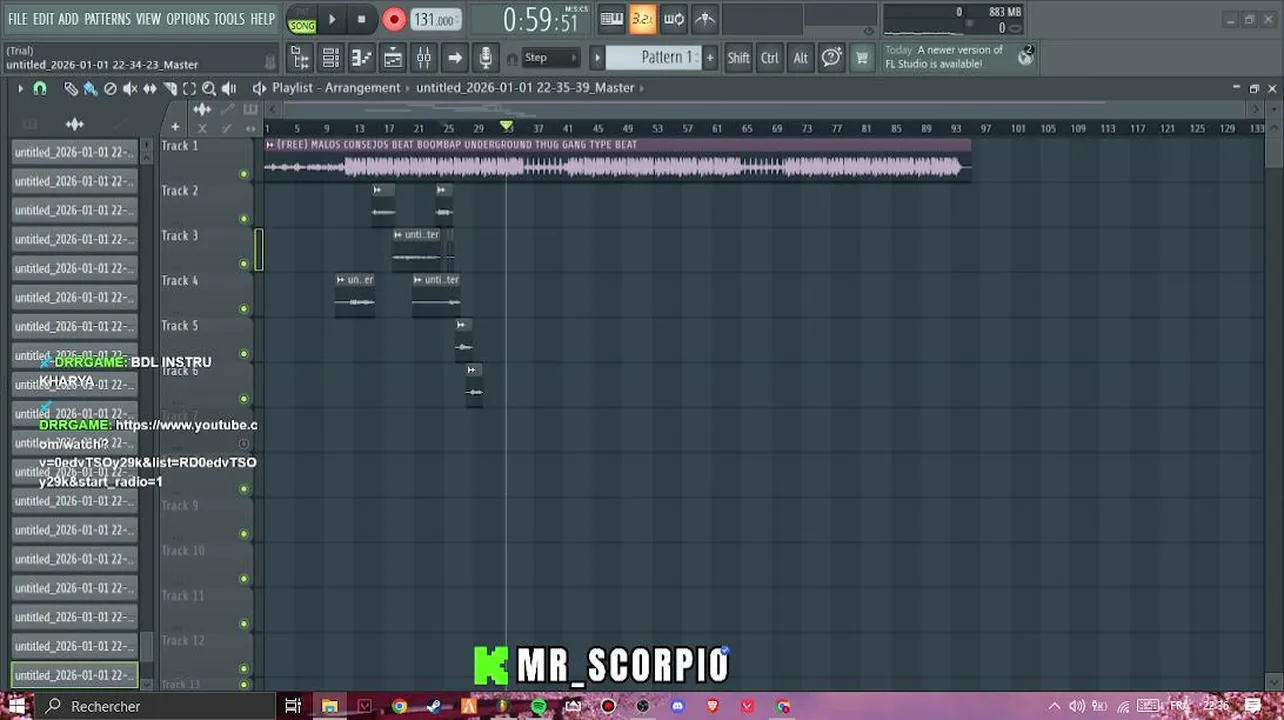Open the Channel rack icon
Image resolution: width=1284 pixels, height=720 pixels.
tap(330, 58)
